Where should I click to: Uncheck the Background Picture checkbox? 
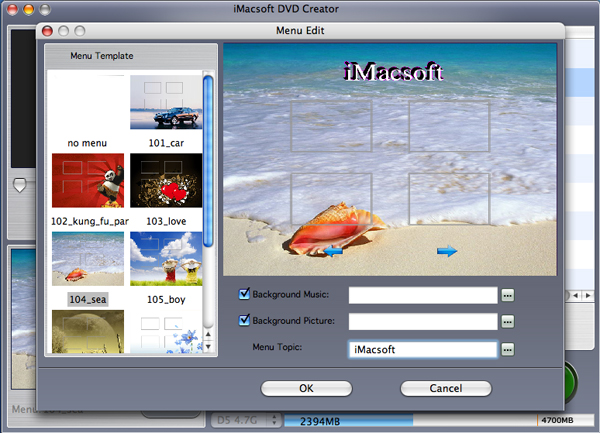click(244, 320)
